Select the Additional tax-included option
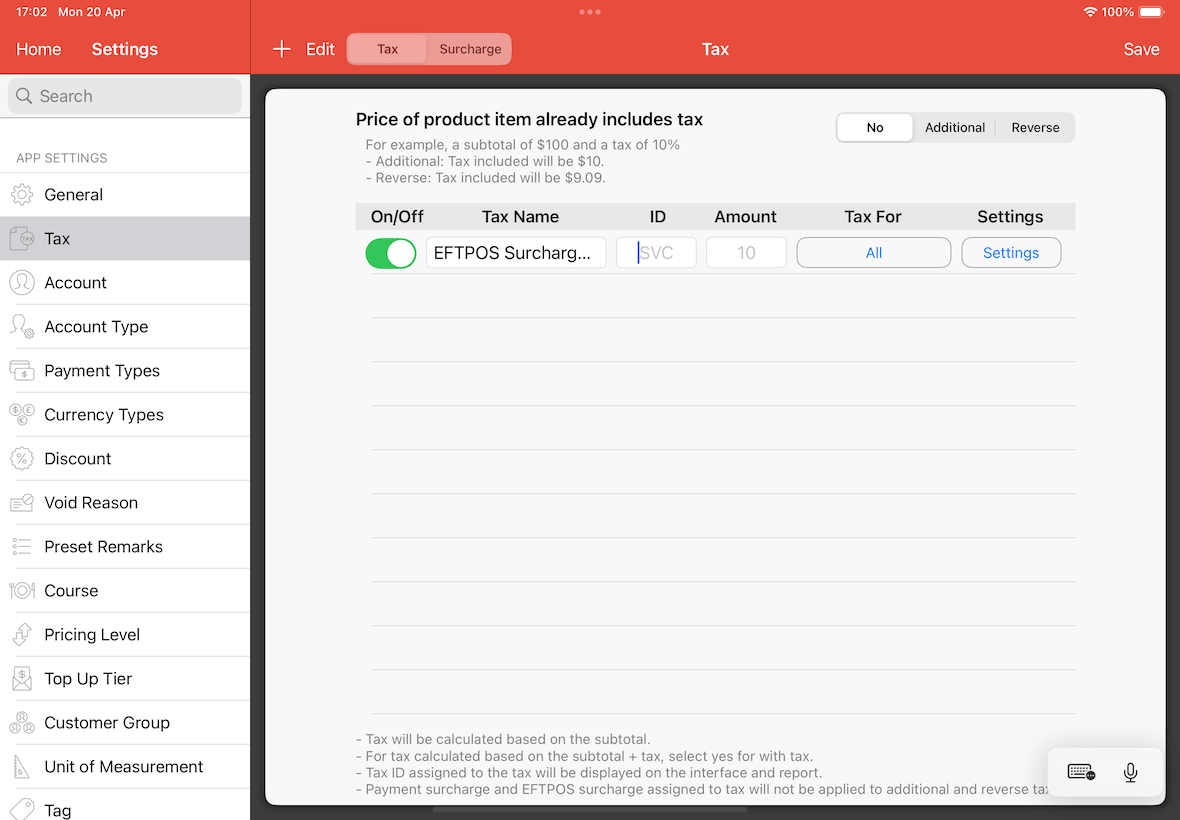The width and height of the screenshot is (1180, 820). [954, 128]
